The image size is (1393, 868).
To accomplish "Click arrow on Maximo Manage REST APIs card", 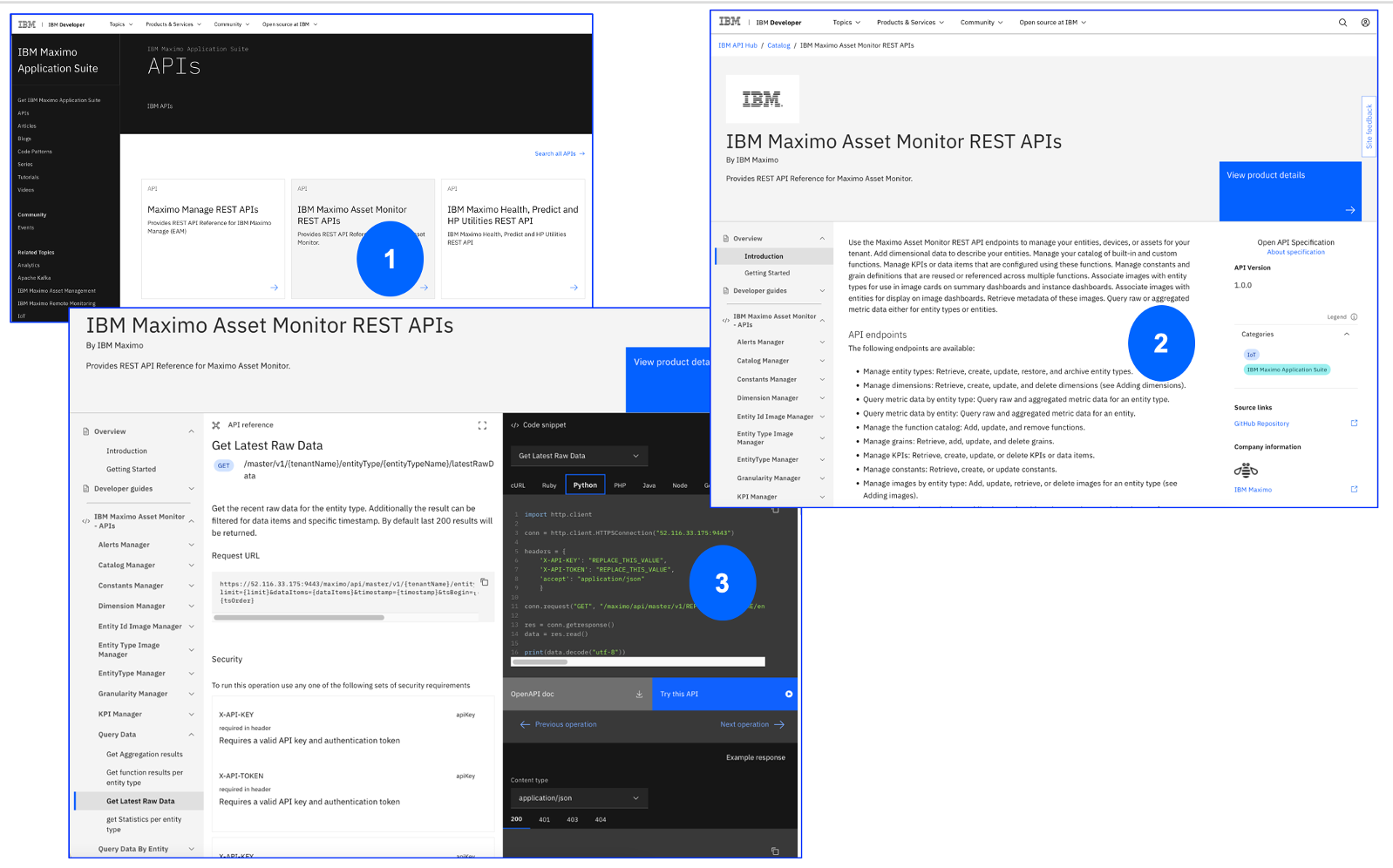I will pos(274,288).
